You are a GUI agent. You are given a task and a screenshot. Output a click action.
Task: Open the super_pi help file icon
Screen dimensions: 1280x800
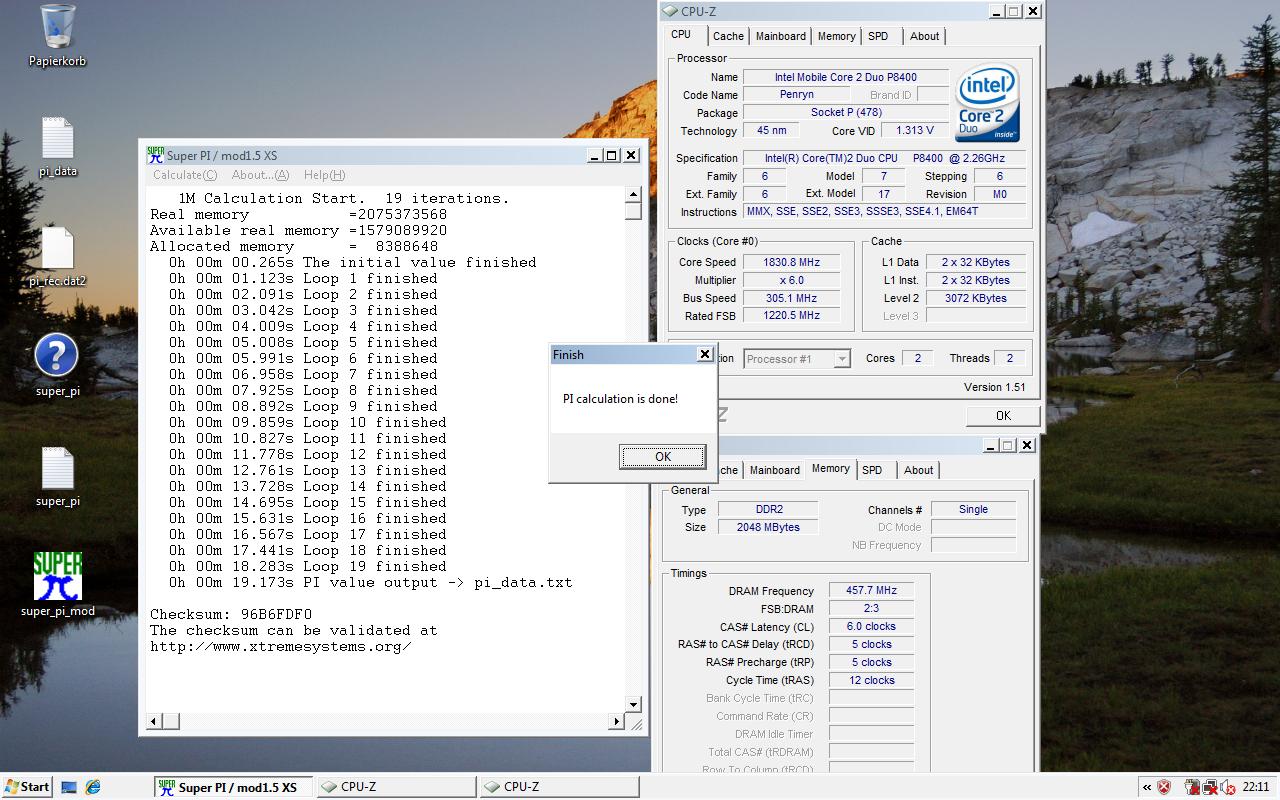click(x=57, y=356)
